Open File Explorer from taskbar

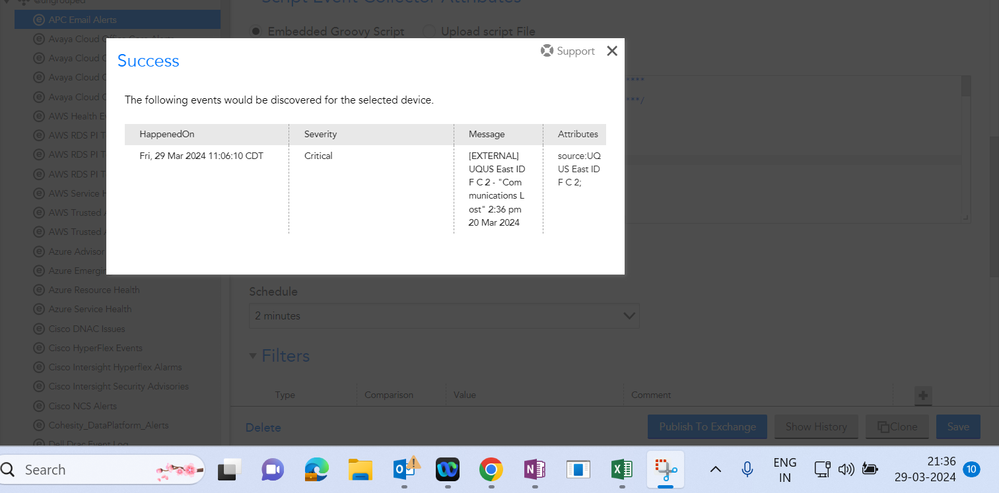click(x=360, y=469)
